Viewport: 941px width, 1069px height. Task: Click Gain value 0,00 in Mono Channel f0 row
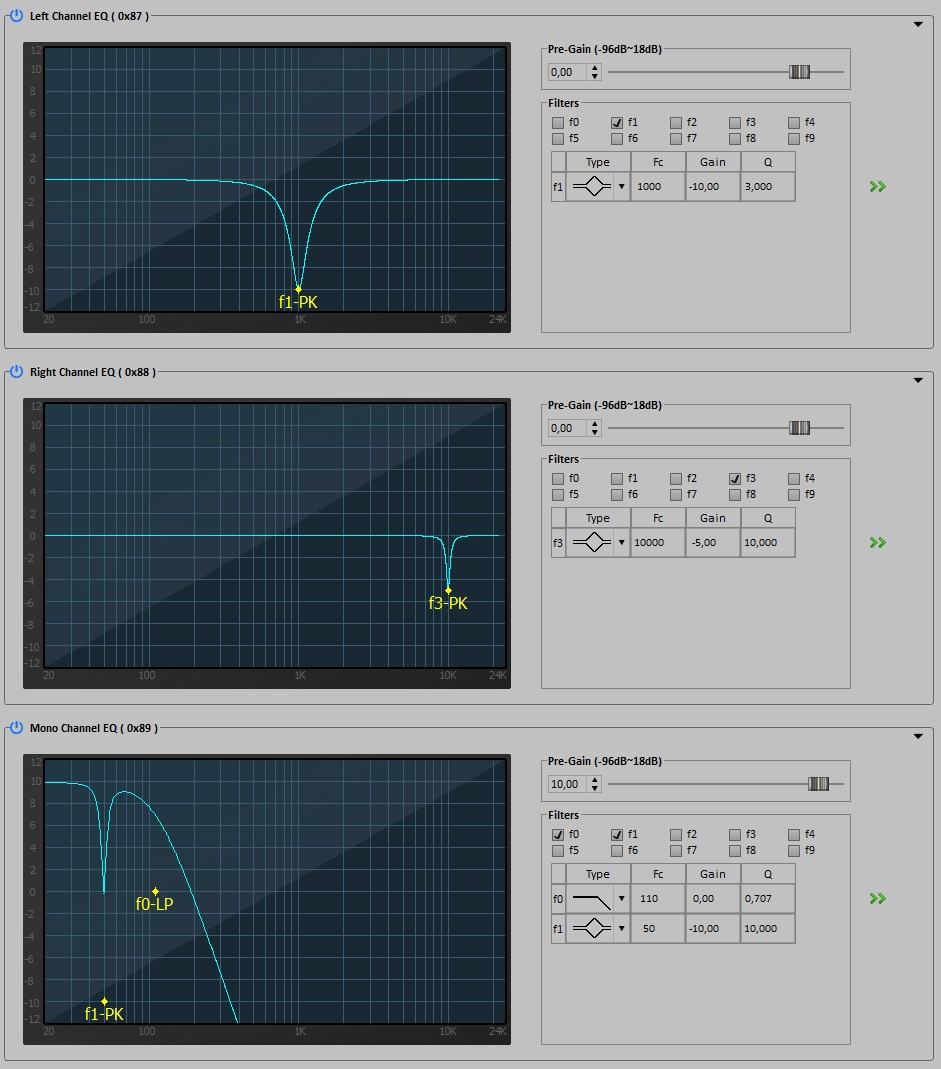click(x=713, y=899)
